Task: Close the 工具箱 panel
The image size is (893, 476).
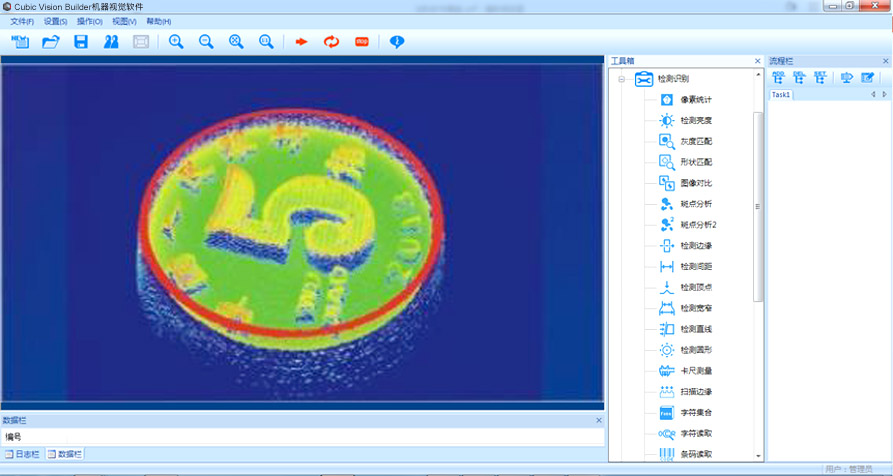Action: coord(757,62)
